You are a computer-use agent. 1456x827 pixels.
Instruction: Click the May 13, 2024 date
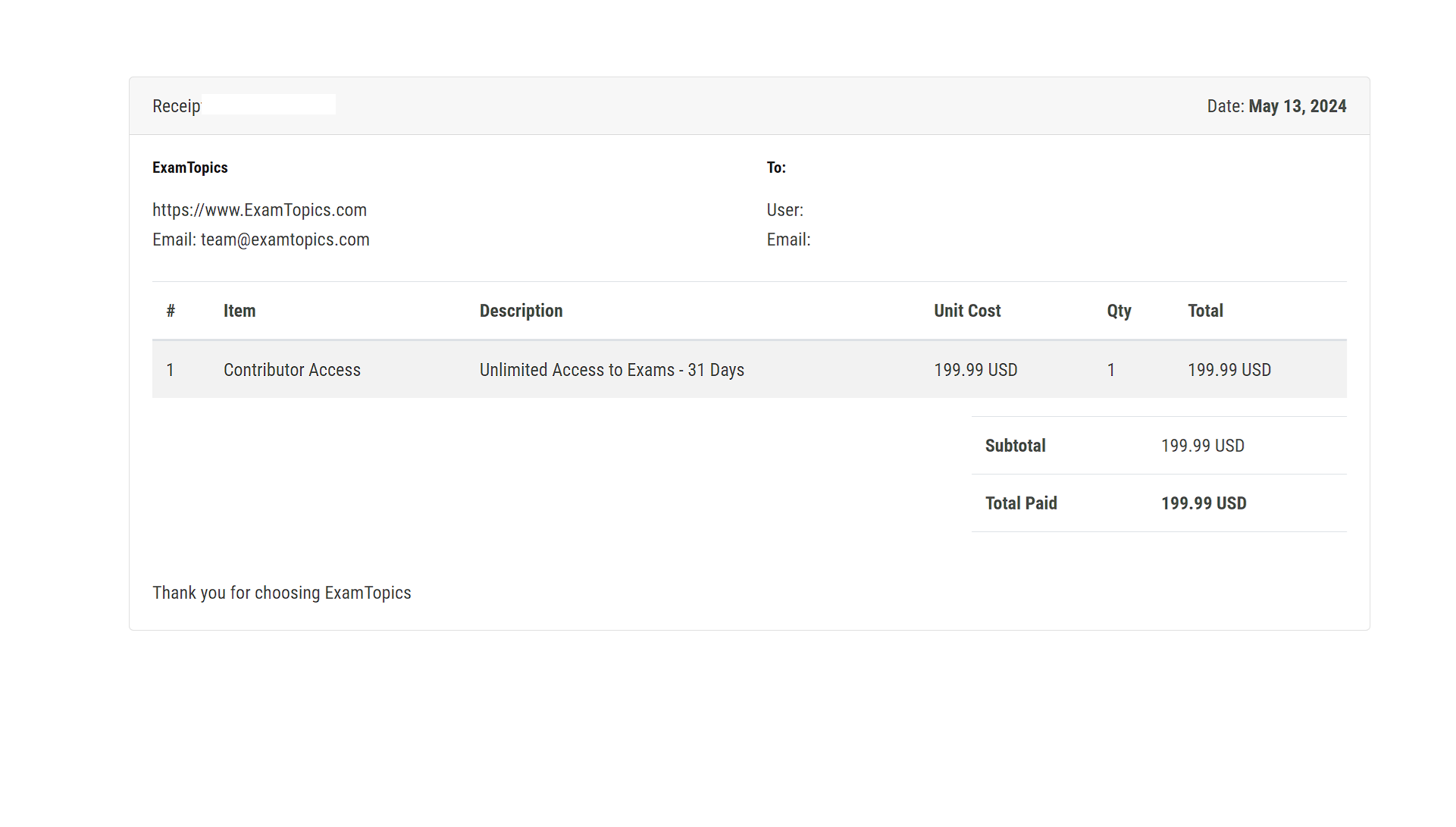coord(1297,106)
